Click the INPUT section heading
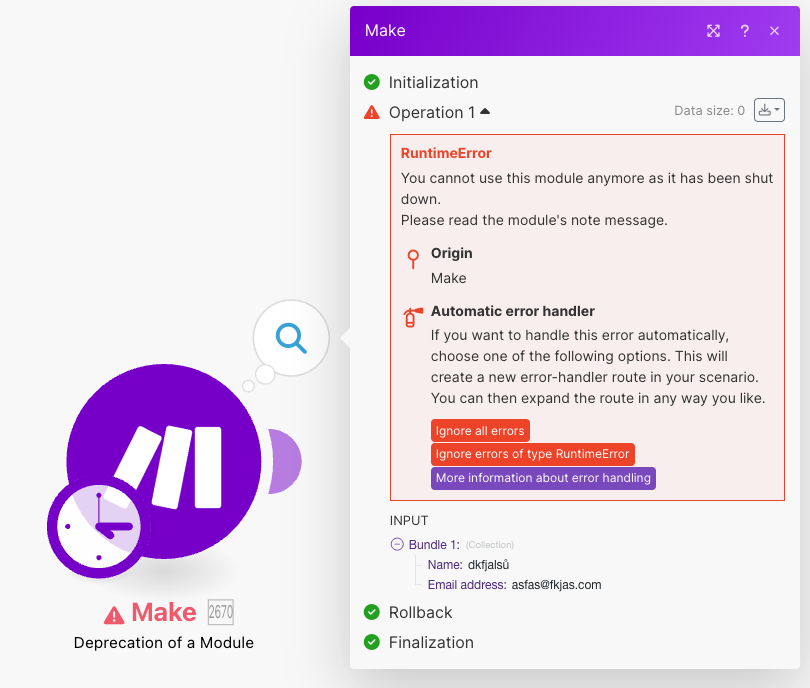The height and width of the screenshot is (688, 810). pos(409,521)
